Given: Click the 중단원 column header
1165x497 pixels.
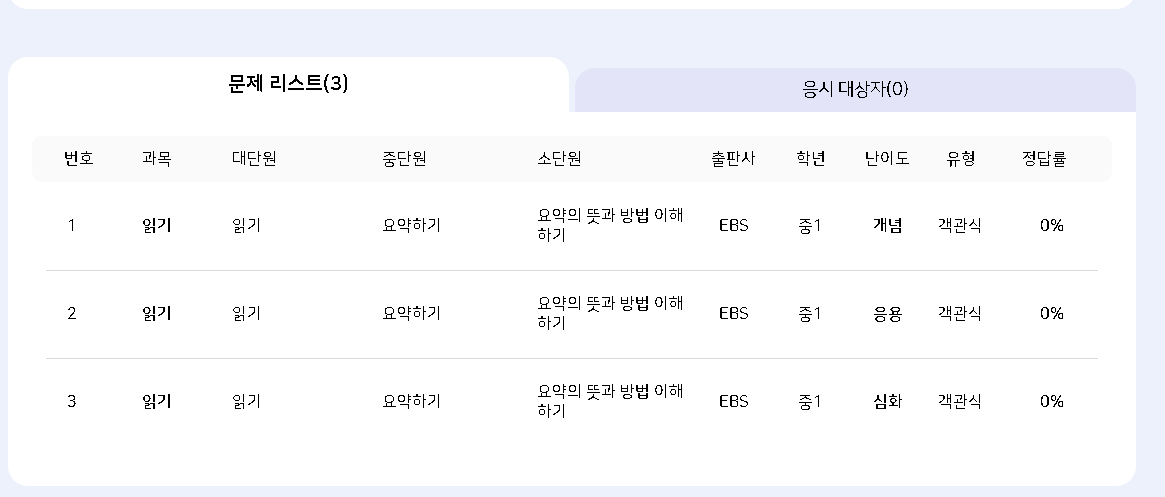Looking at the screenshot, I should point(404,158).
